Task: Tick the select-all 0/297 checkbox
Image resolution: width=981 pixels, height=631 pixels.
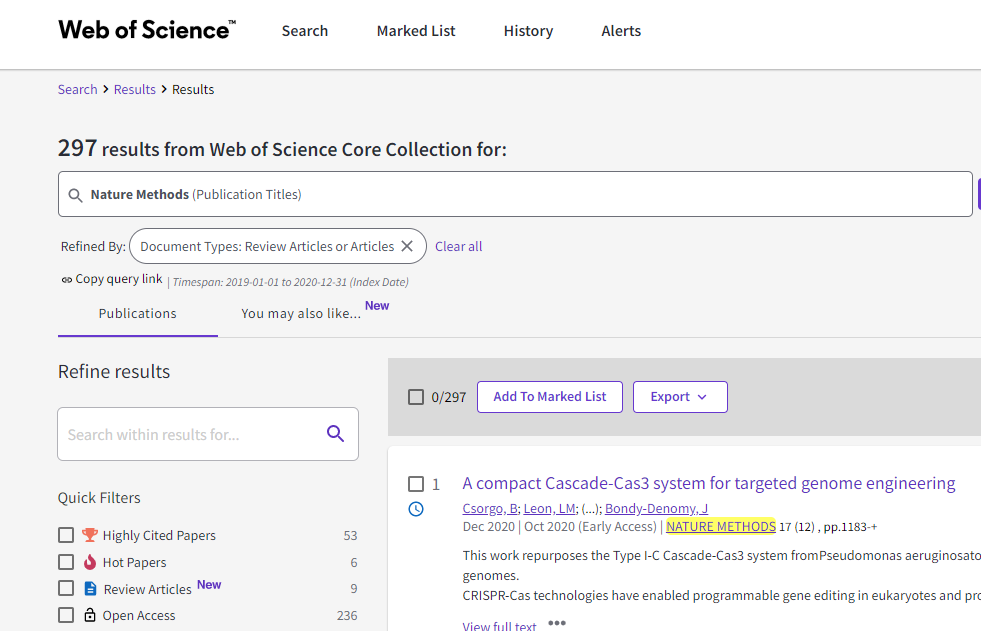Action: click(x=416, y=397)
